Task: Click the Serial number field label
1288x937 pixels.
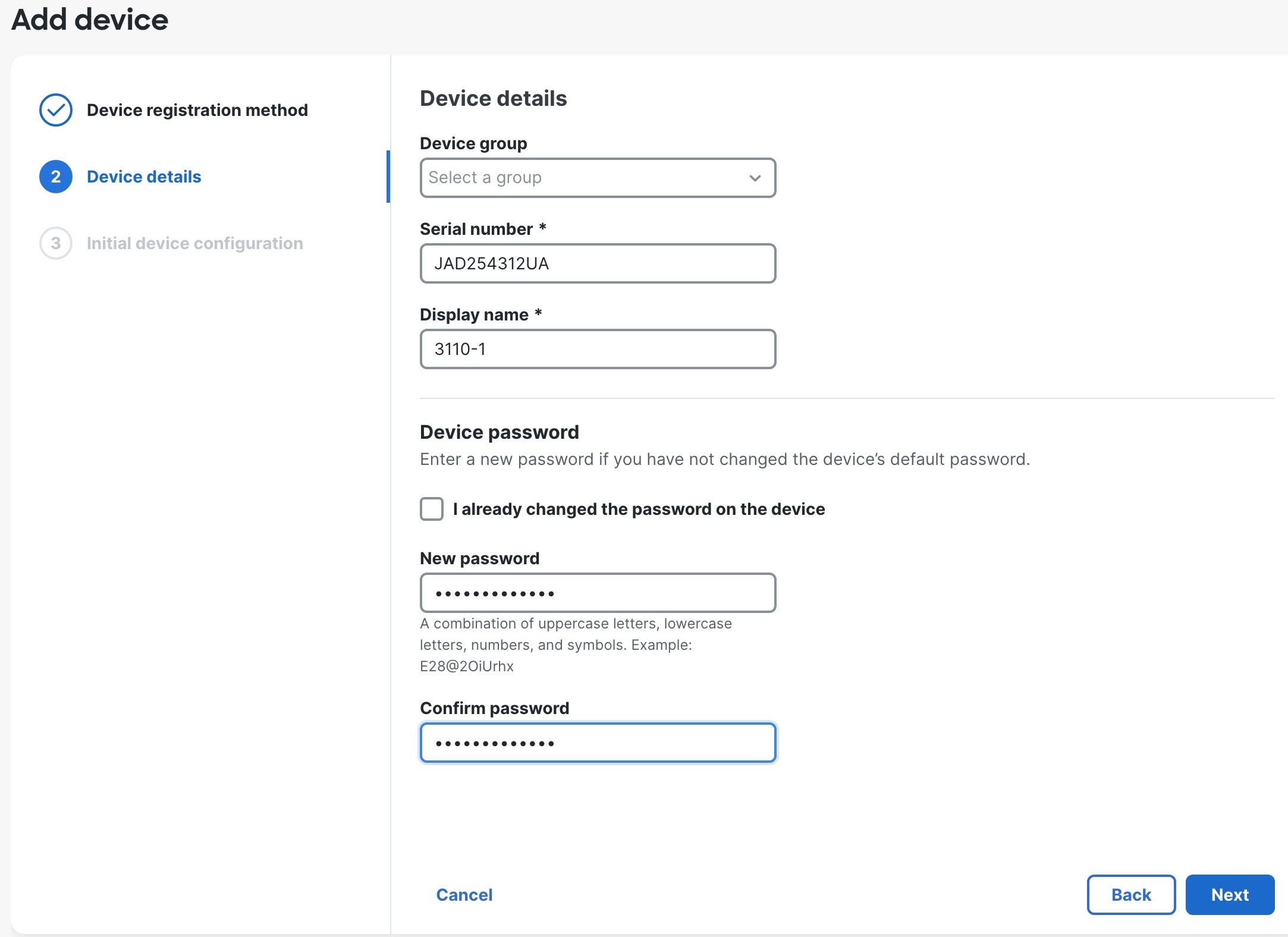Action: click(x=476, y=229)
